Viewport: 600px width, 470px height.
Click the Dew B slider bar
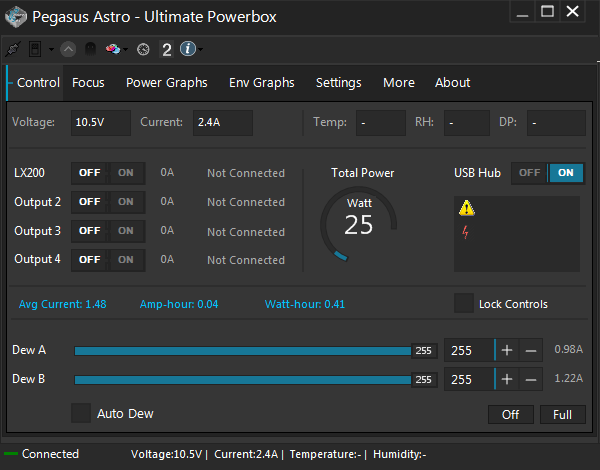(243, 380)
